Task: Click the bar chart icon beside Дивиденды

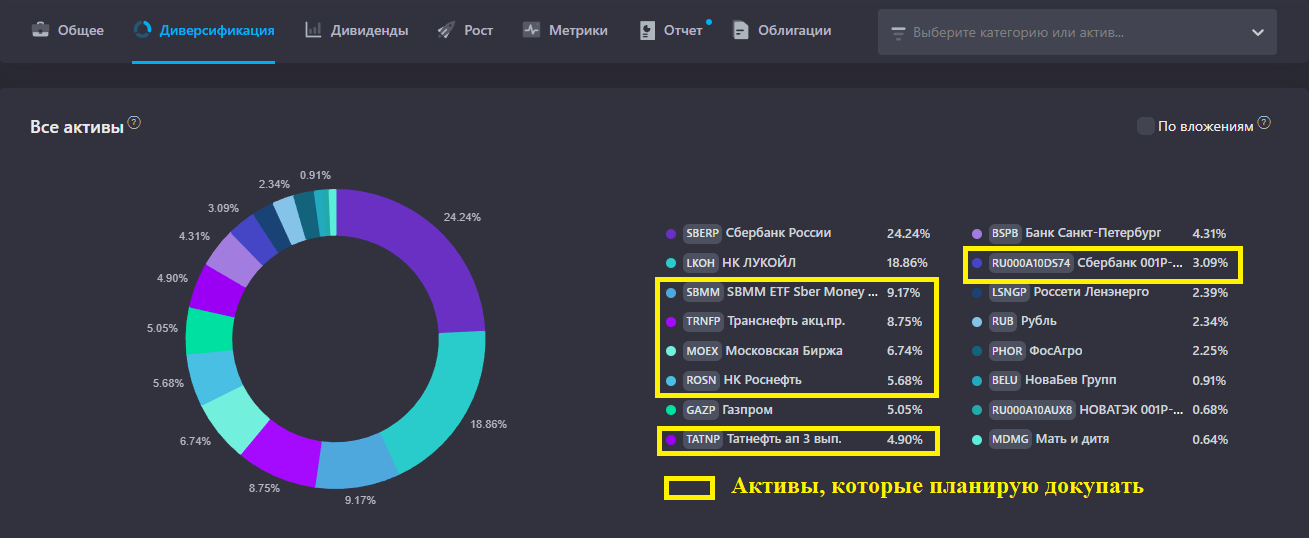Action: [x=313, y=31]
